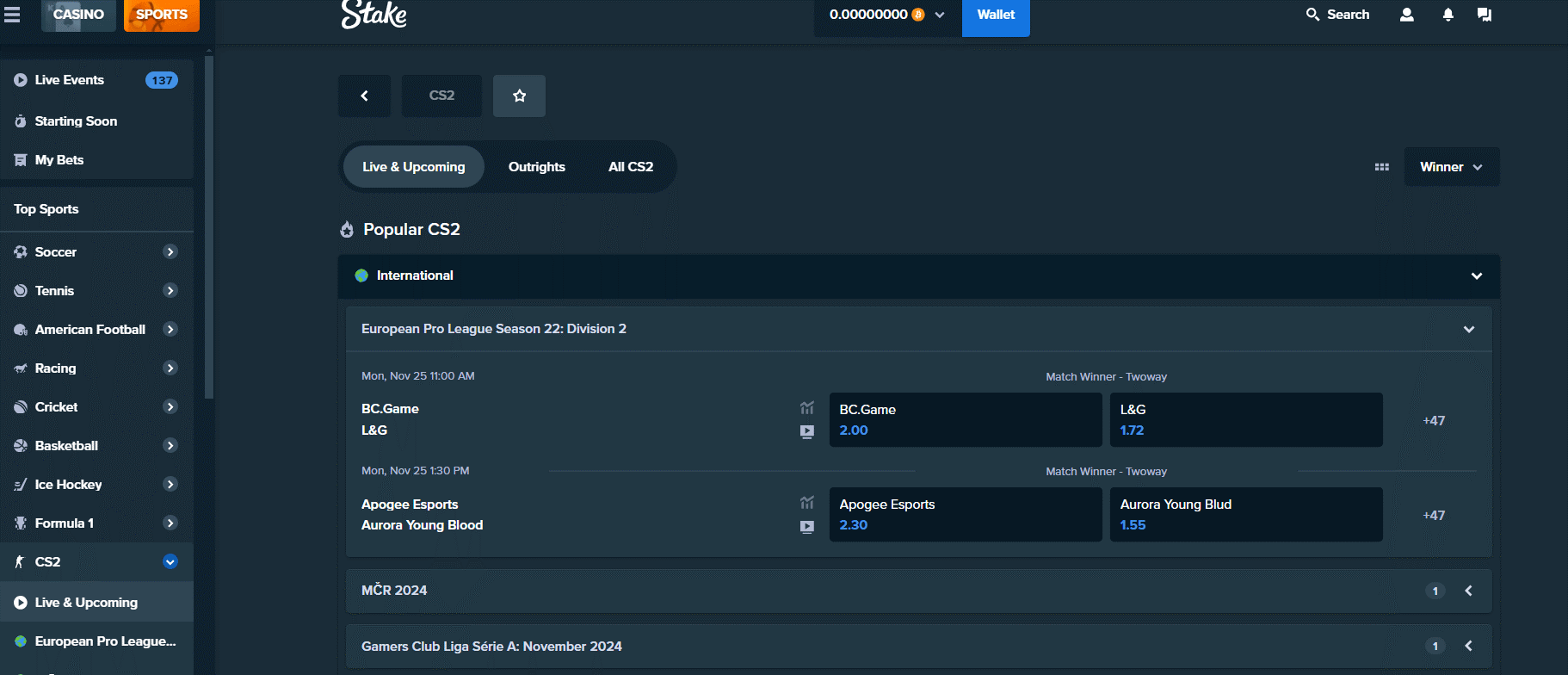Bet on L&G at 1.72

pyautogui.click(x=1246, y=420)
